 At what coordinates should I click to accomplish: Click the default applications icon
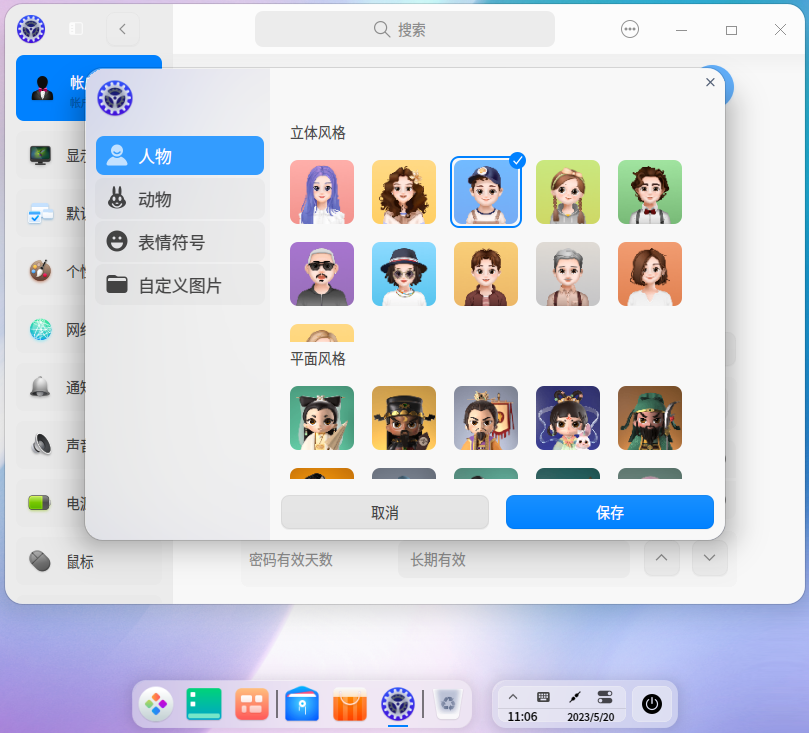click(x=40, y=213)
